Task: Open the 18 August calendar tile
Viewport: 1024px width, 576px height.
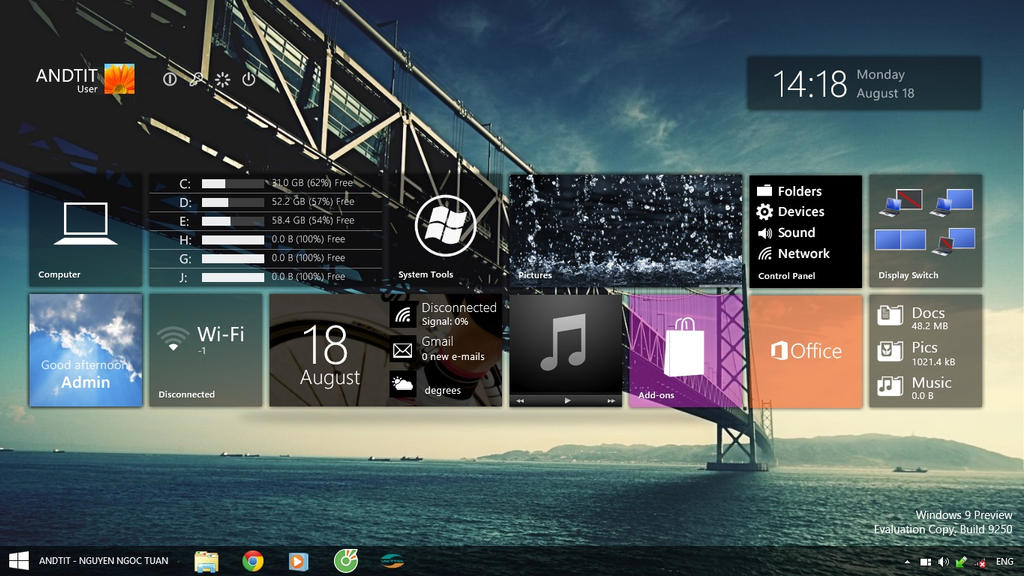Action: [329, 350]
